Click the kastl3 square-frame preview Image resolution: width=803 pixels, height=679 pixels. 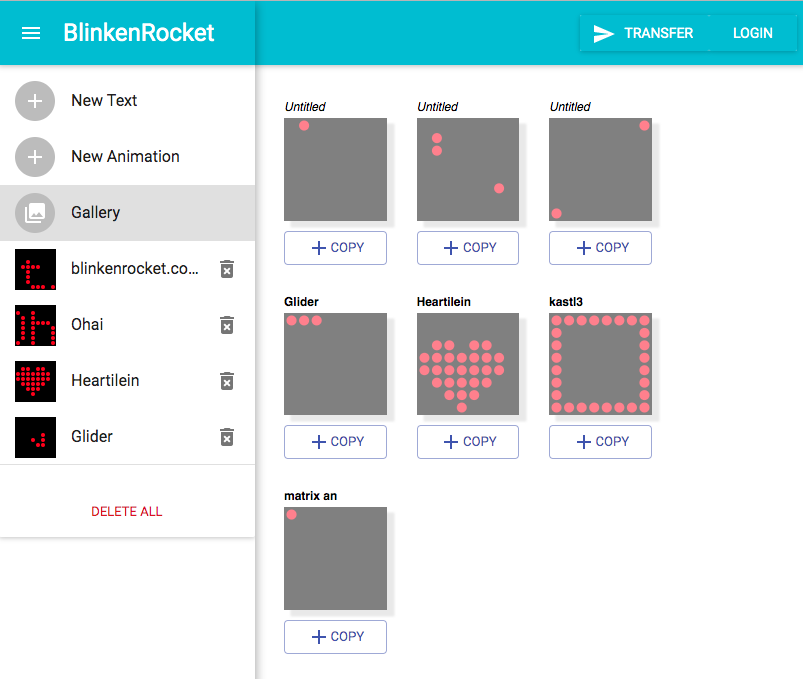pos(600,364)
